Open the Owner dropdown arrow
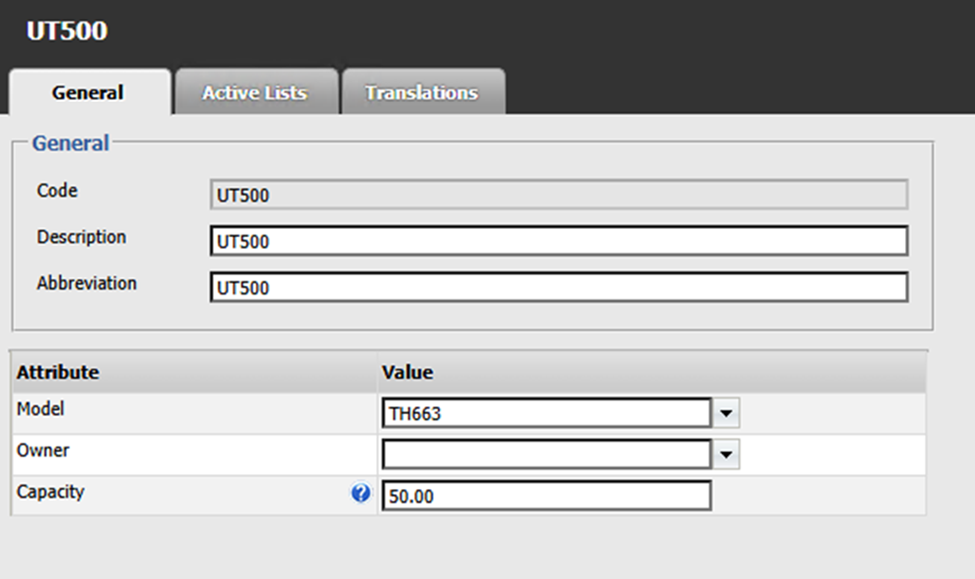This screenshot has width=975, height=579. 726,455
